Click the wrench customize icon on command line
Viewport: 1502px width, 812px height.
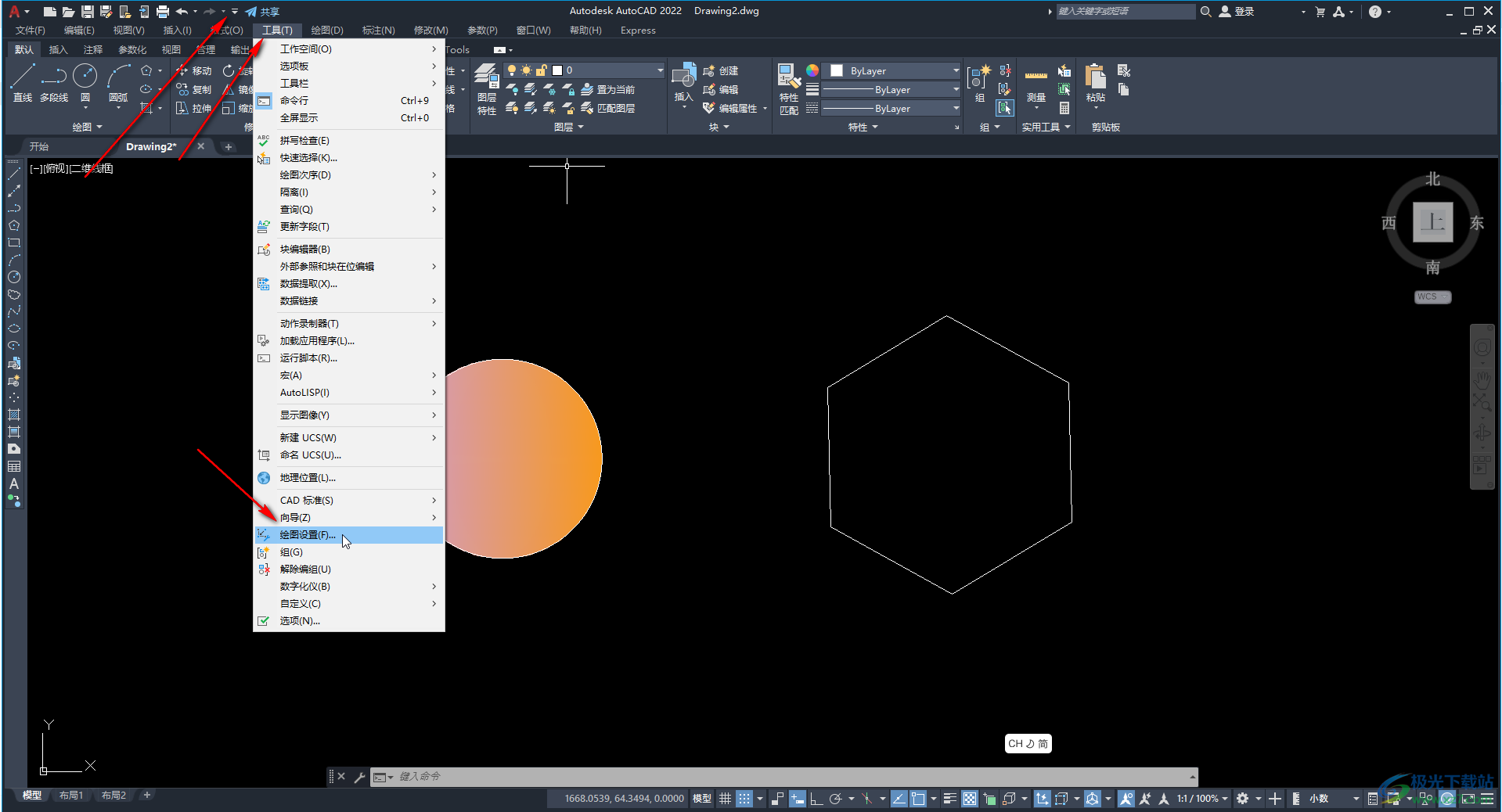click(359, 777)
